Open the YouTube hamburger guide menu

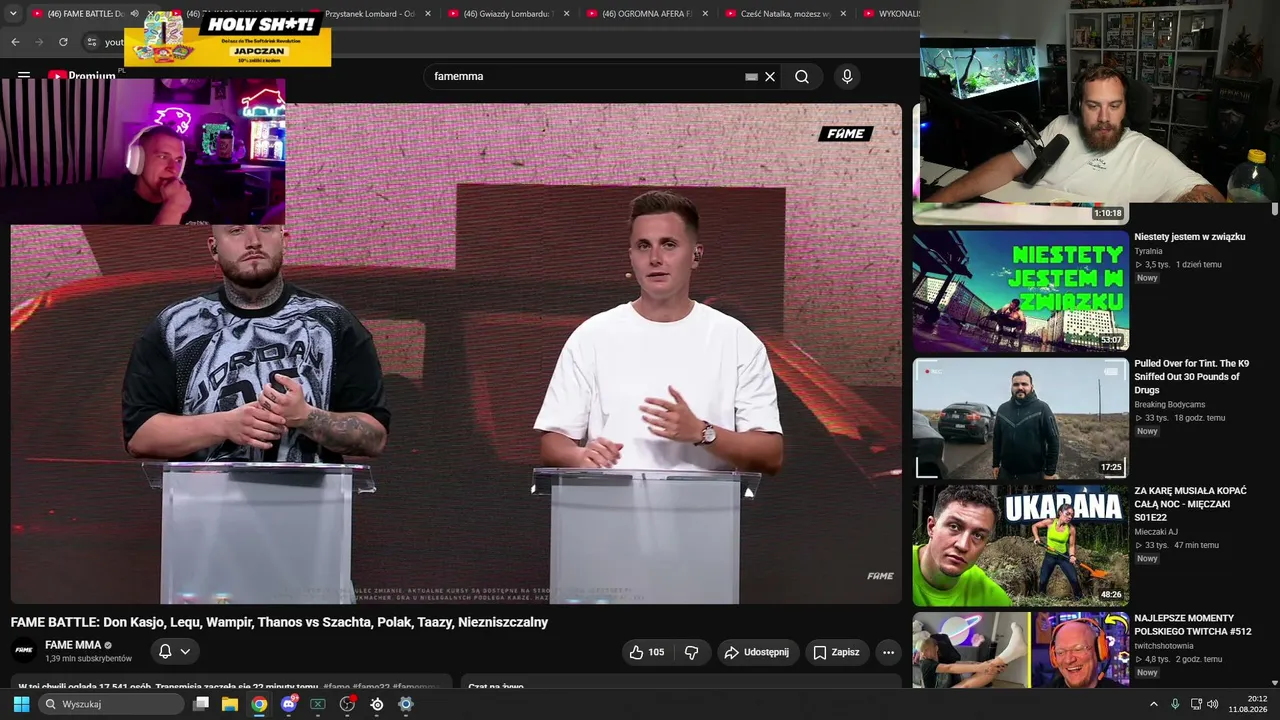pos(24,75)
